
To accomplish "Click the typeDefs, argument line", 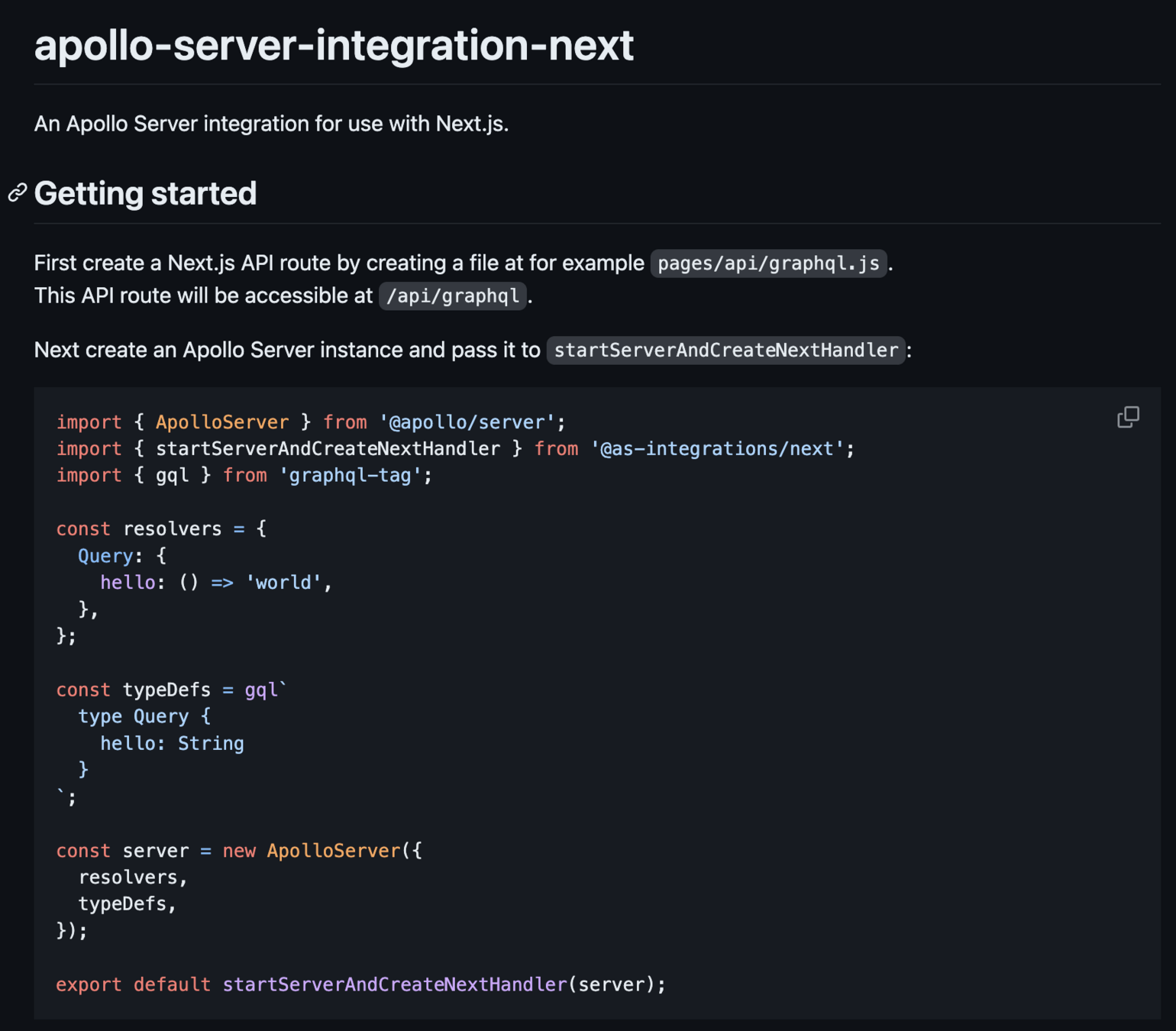I will [128, 904].
